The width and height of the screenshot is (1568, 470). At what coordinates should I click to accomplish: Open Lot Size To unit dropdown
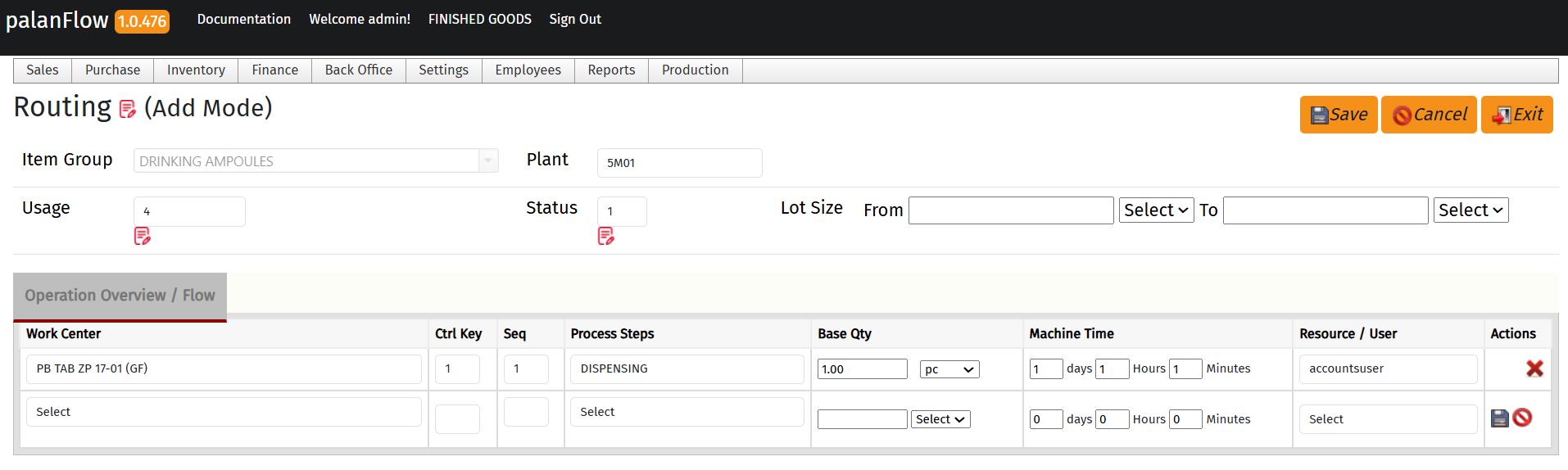pyautogui.click(x=1471, y=210)
